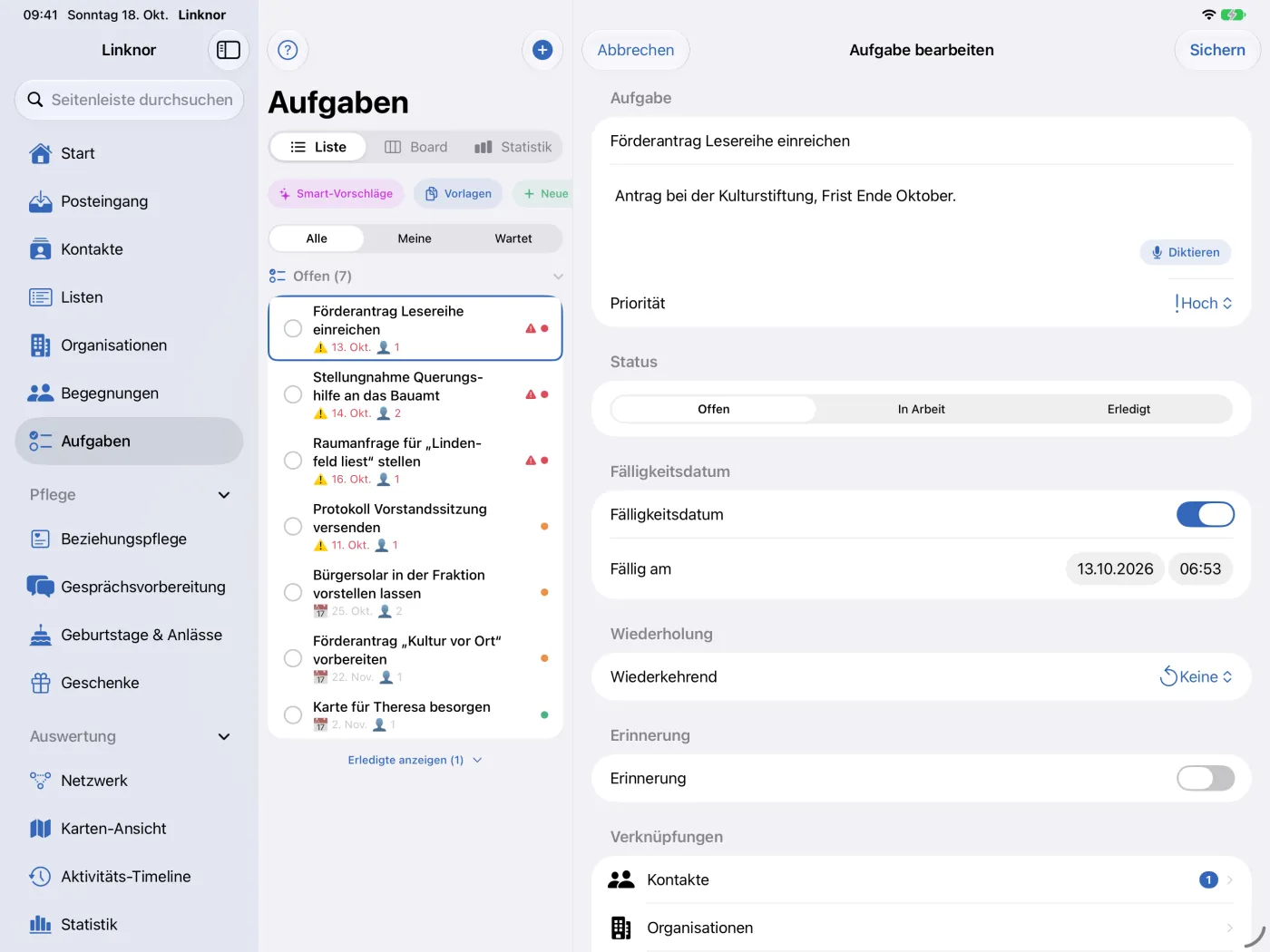Open the help question mark icon
The height and width of the screenshot is (952, 1270).
coord(288,50)
